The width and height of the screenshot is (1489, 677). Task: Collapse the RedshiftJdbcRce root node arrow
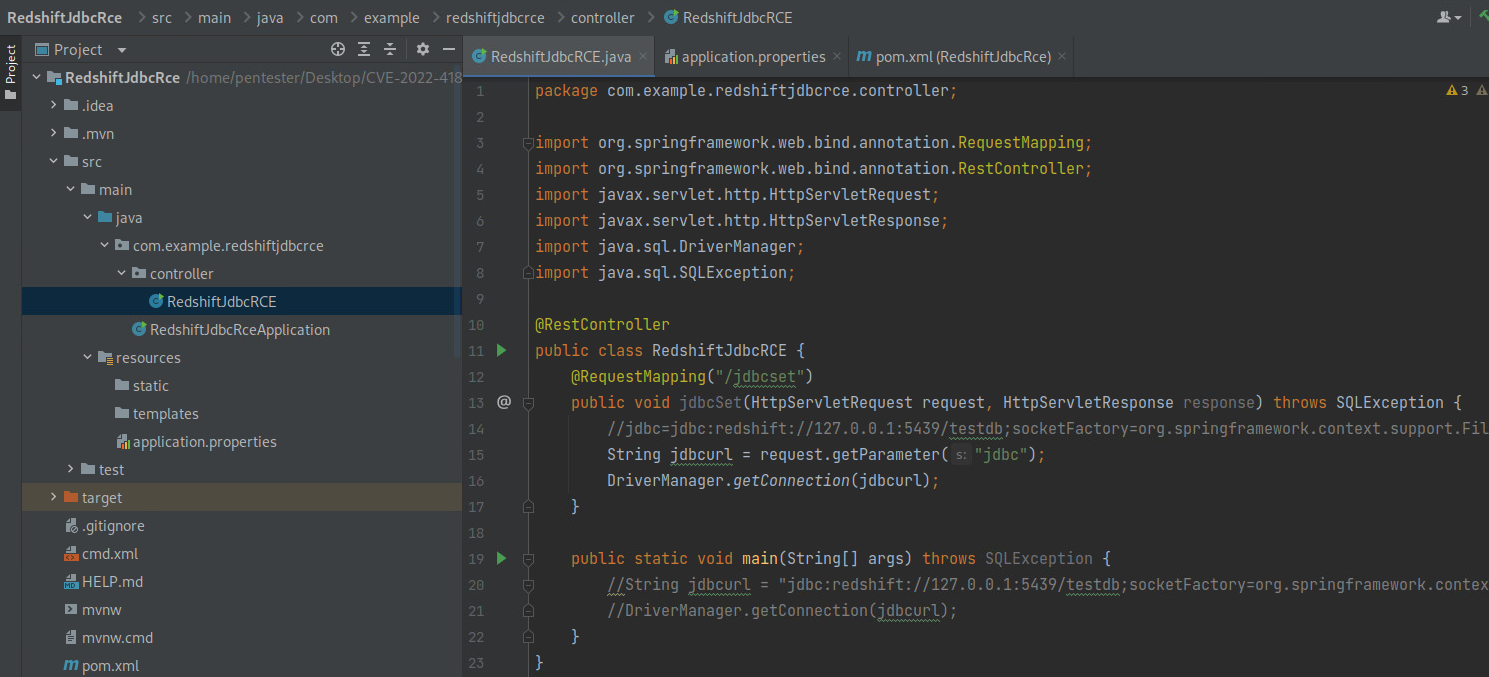[37, 78]
